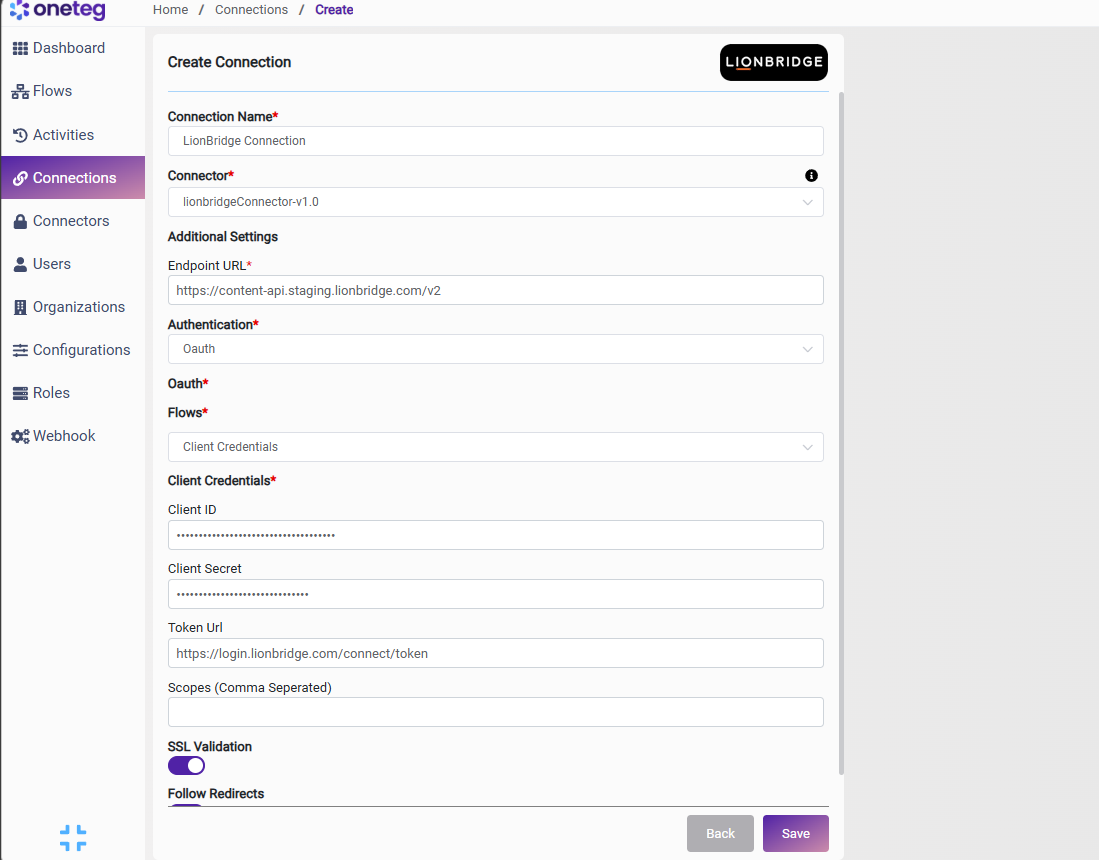
Task: Toggle the SSL Validation switch
Action: pos(186,766)
